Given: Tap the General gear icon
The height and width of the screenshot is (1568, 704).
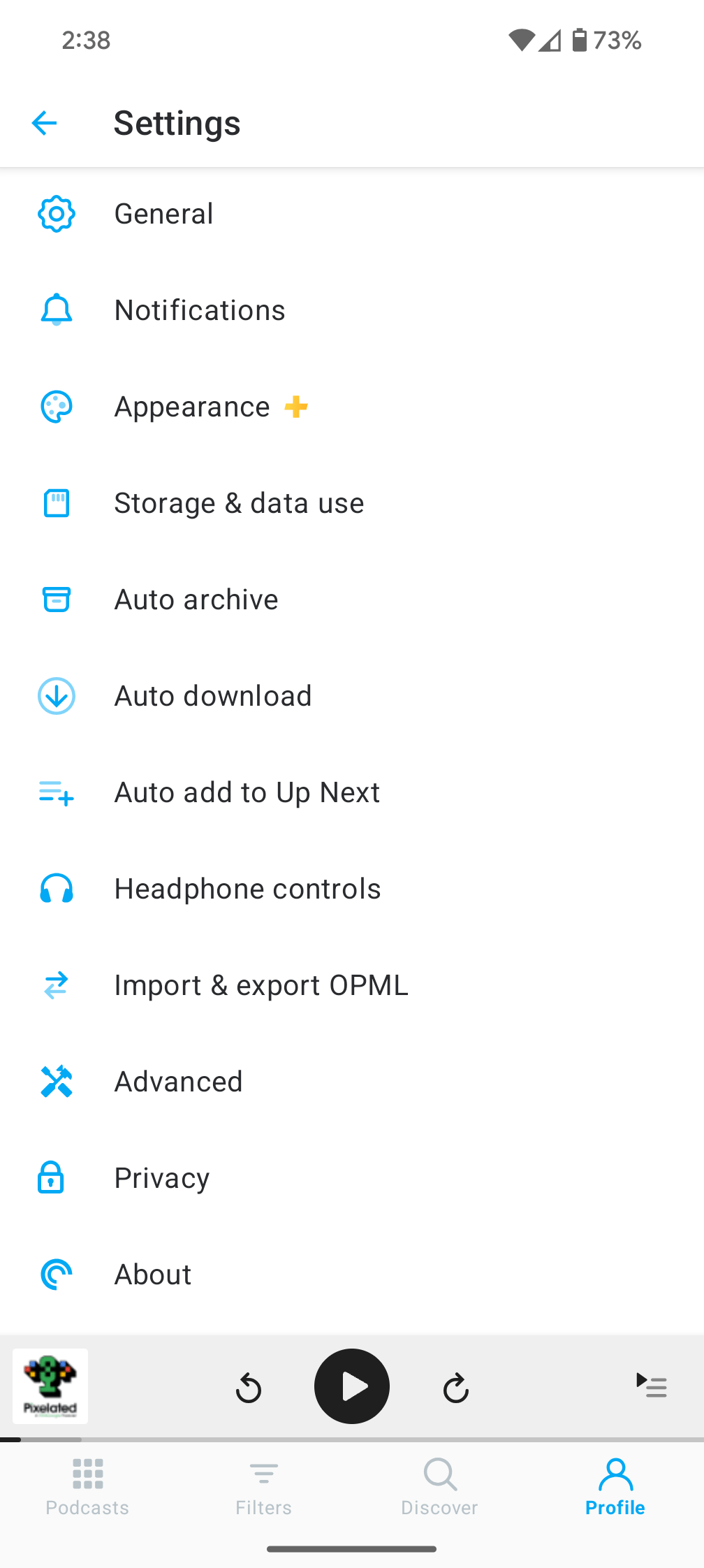Looking at the screenshot, I should (56, 214).
